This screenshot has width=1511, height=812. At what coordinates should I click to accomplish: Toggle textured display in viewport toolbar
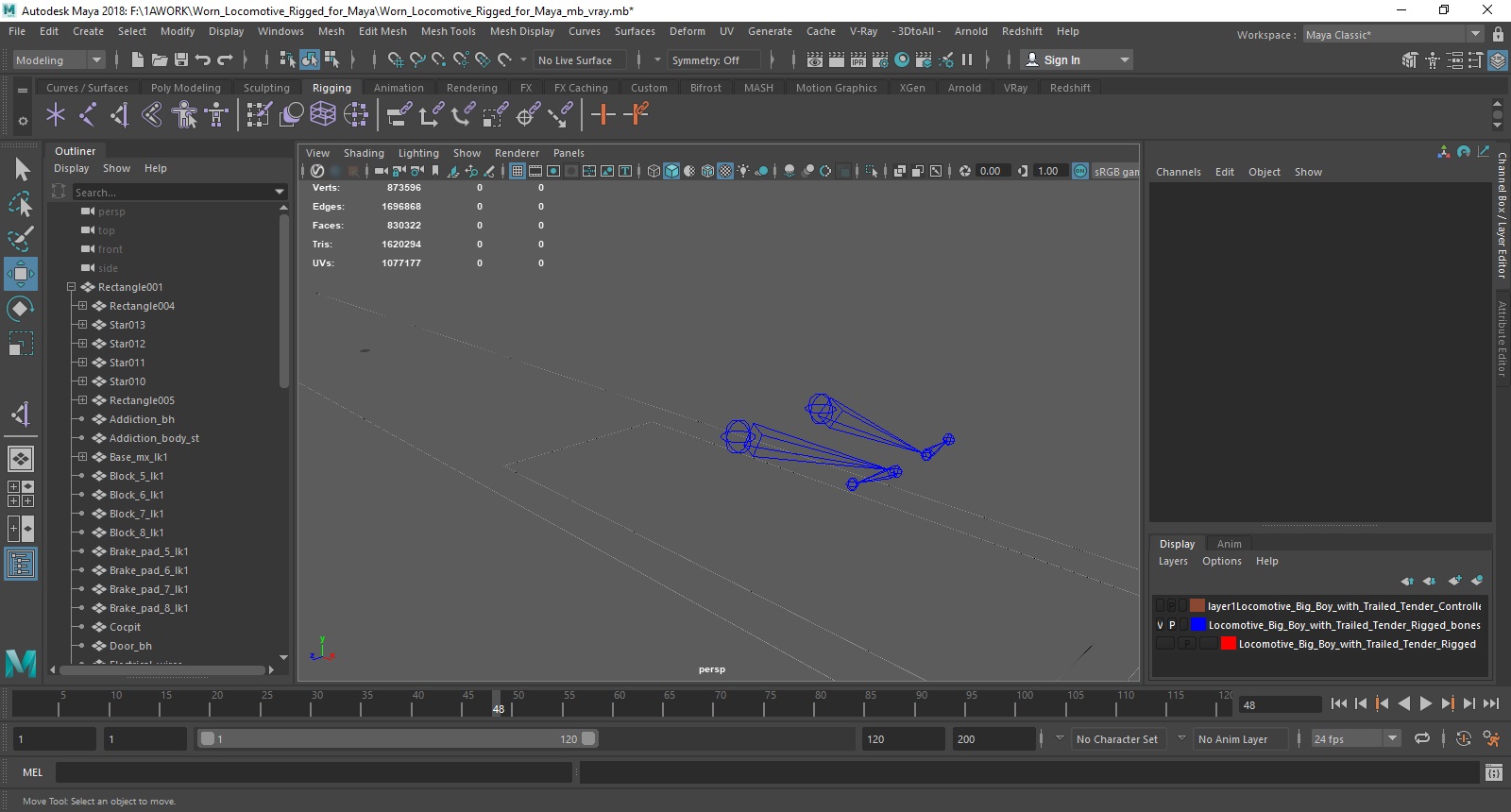[x=724, y=171]
